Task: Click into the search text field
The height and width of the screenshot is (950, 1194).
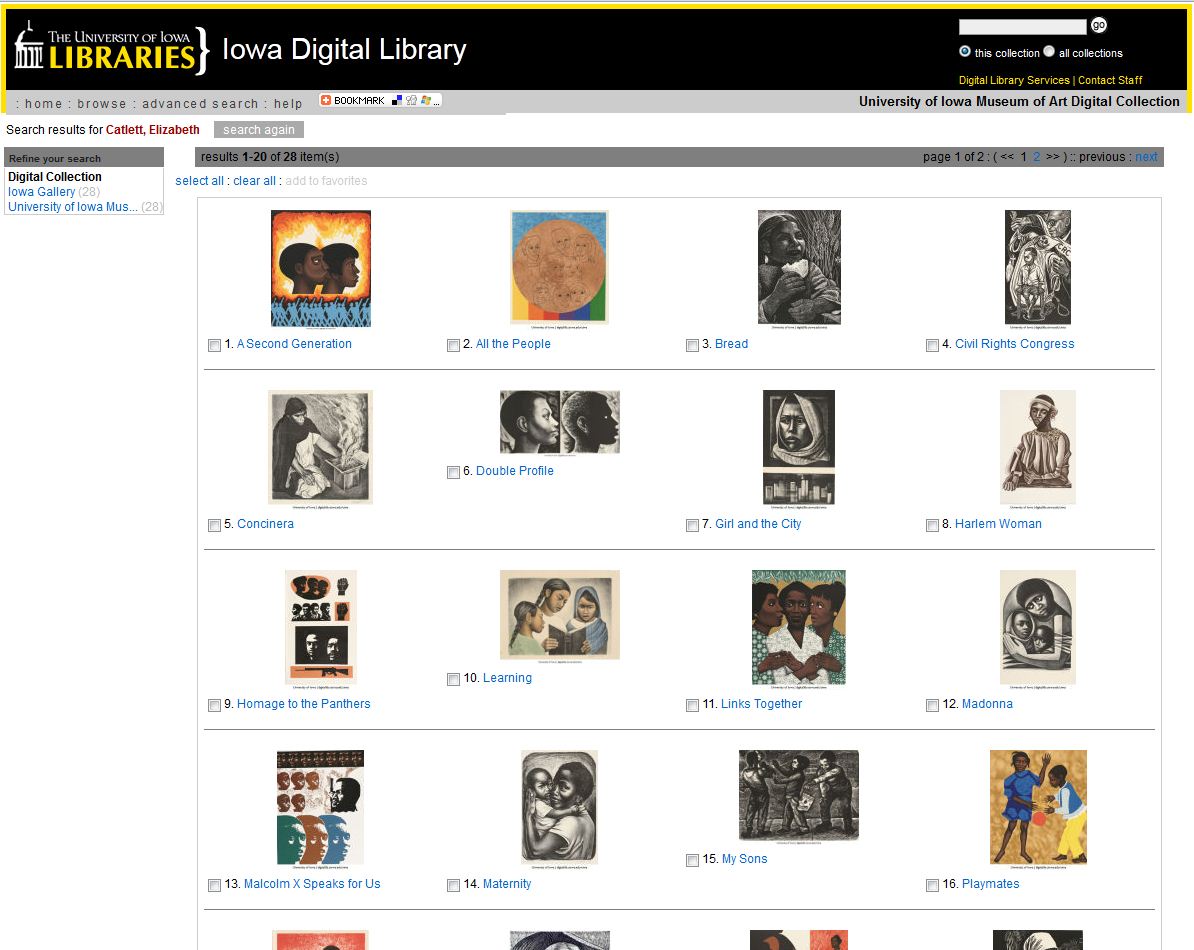Action: pos(1022,27)
